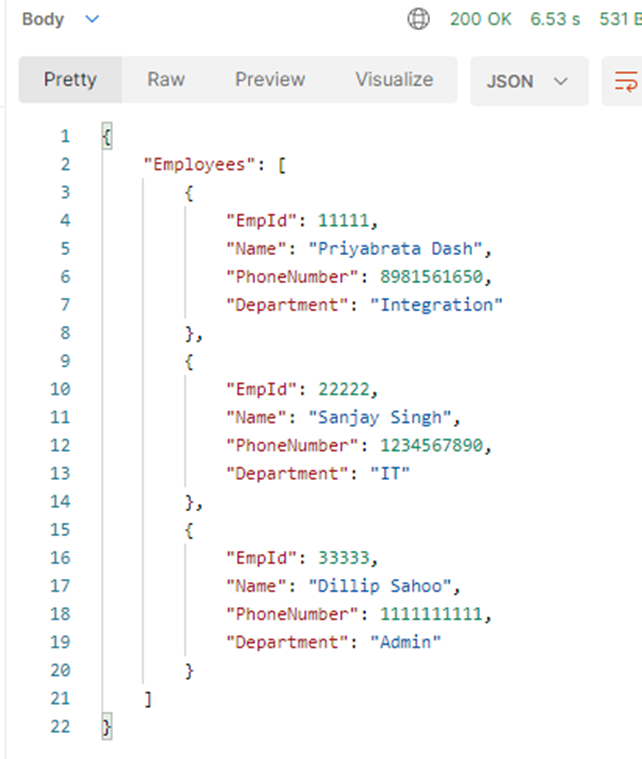Click the name "Dillip Sahoo"
This screenshot has height=759, width=642.
click(x=380, y=586)
